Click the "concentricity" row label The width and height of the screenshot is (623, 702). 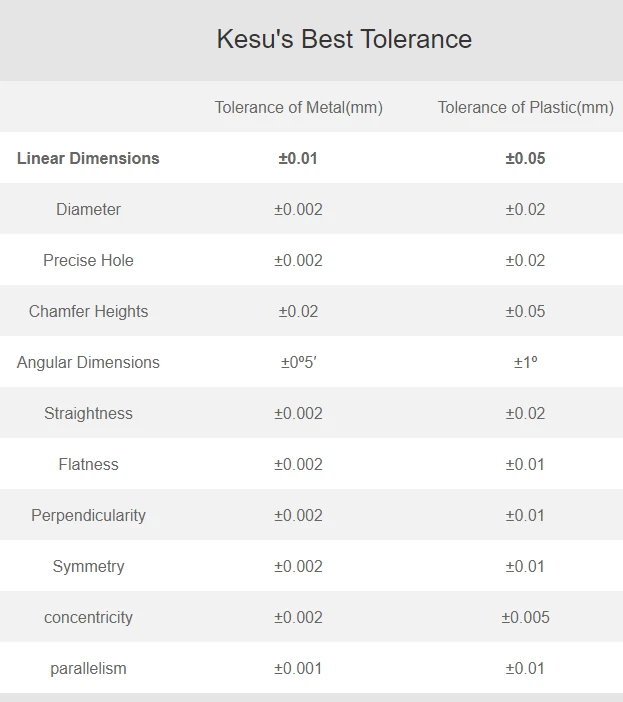point(88,617)
